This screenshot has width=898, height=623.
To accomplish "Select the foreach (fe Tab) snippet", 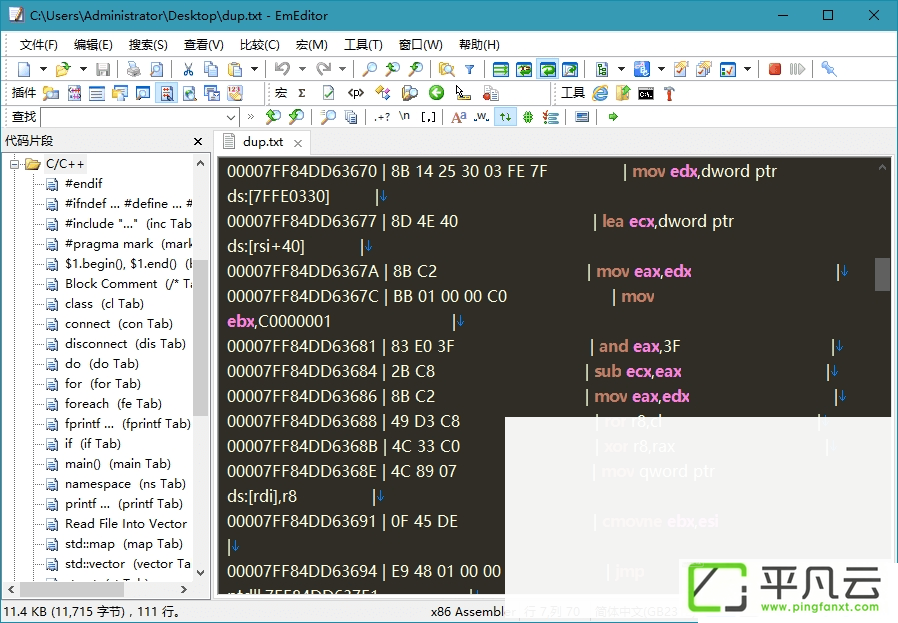I will (113, 404).
